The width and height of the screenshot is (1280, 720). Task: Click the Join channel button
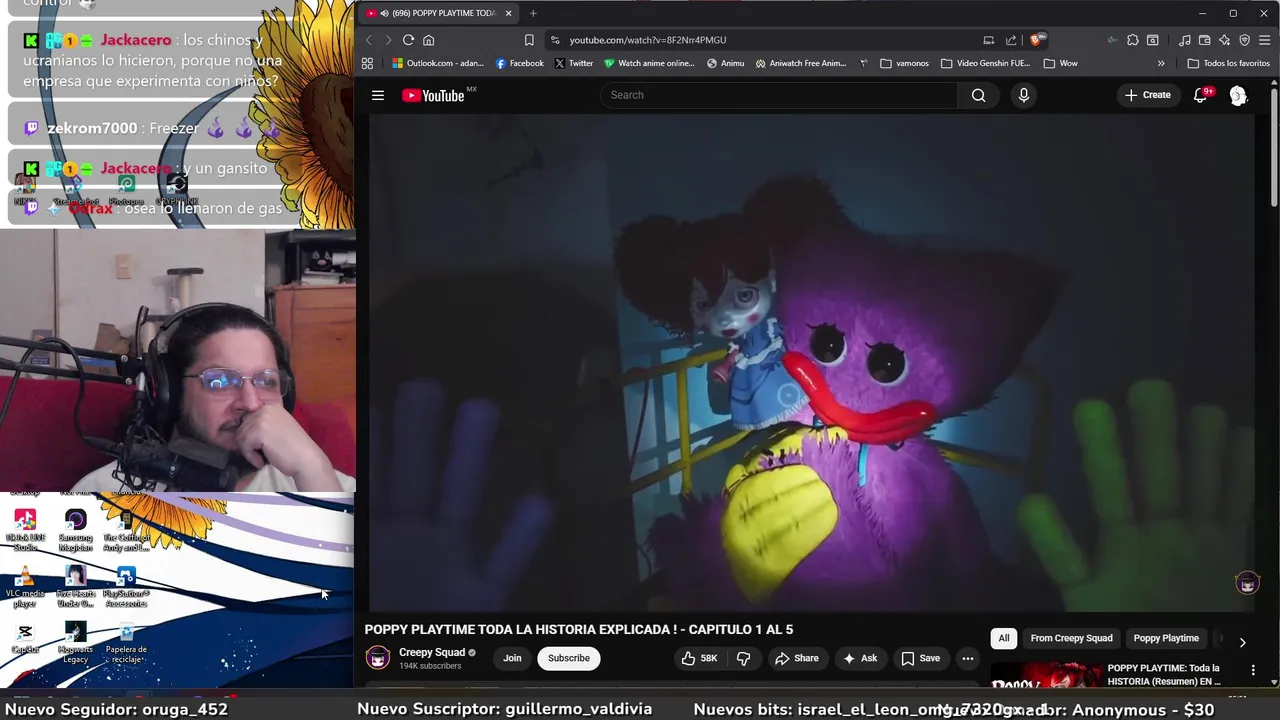(512, 658)
